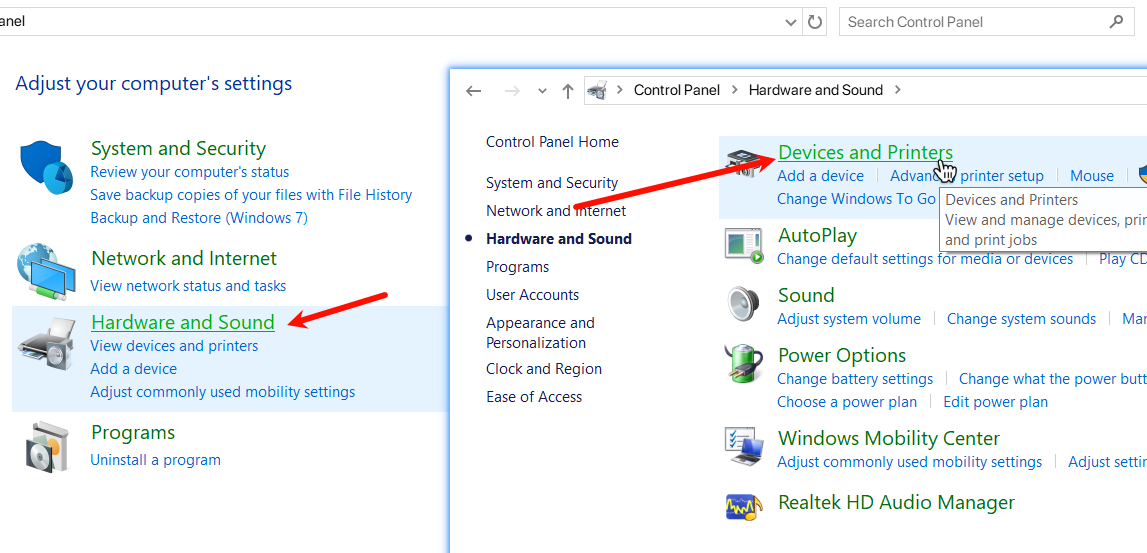This screenshot has width=1147, height=553.
Task: Open the Devices and Printers link
Action: click(865, 152)
